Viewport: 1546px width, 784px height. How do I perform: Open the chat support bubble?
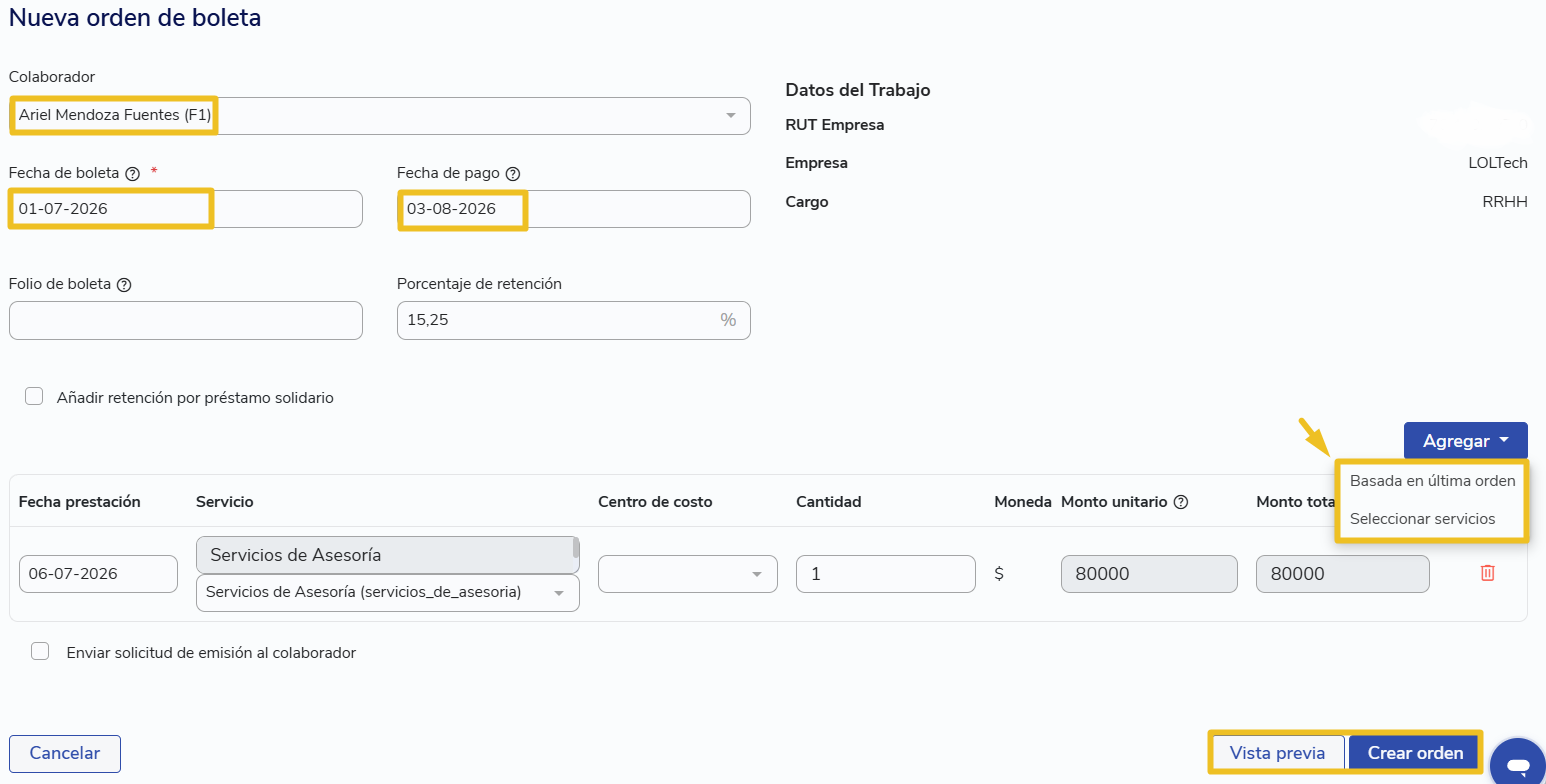pyautogui.click(x=1518, y=765)
